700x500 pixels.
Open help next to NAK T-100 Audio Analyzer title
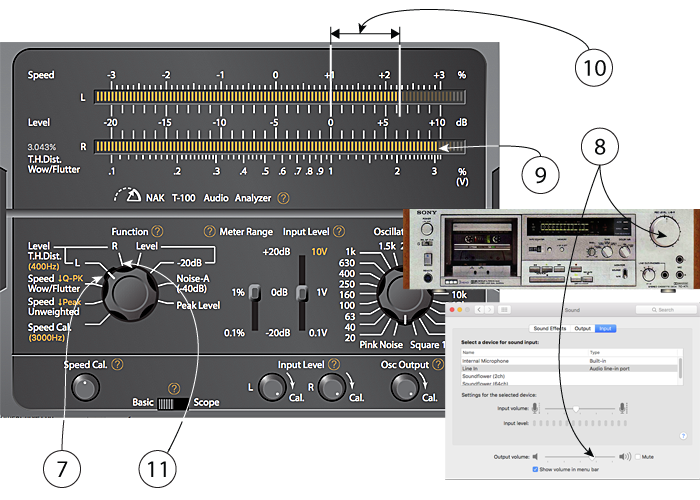point(283,198)
